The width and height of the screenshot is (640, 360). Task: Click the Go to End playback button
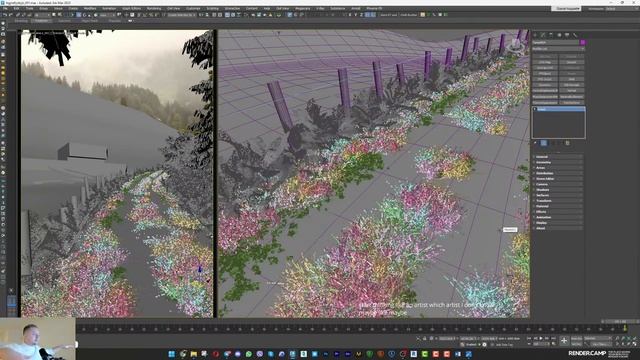point(553,338)
